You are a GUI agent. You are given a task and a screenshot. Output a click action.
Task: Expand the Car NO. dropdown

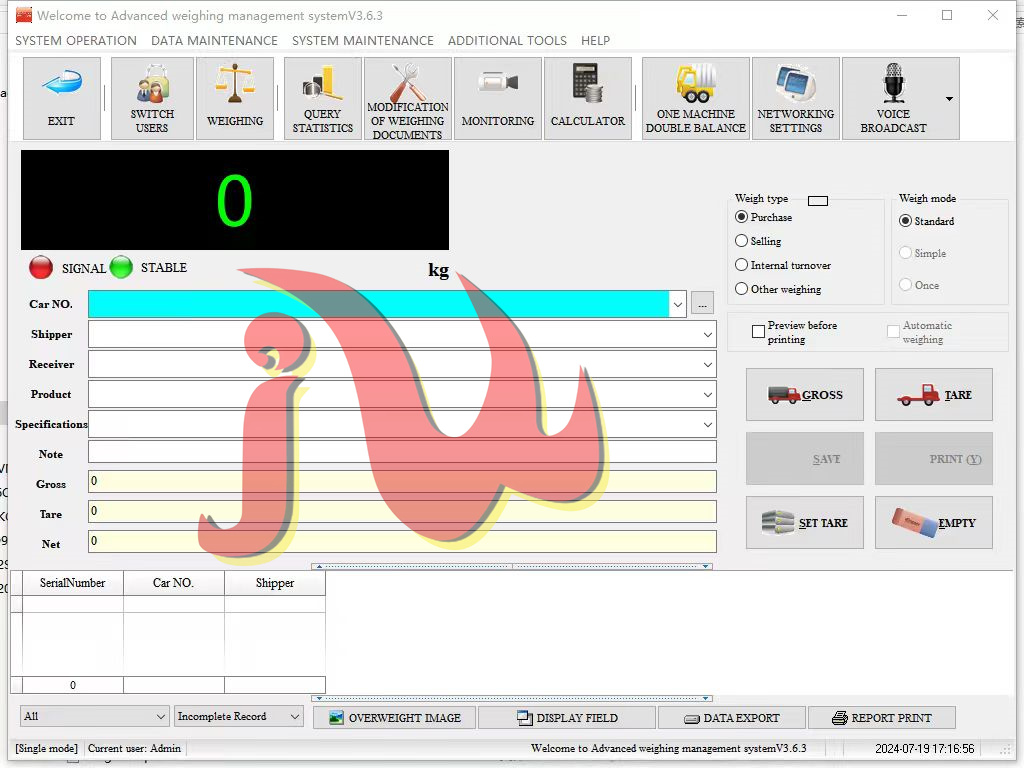[677, 304]
